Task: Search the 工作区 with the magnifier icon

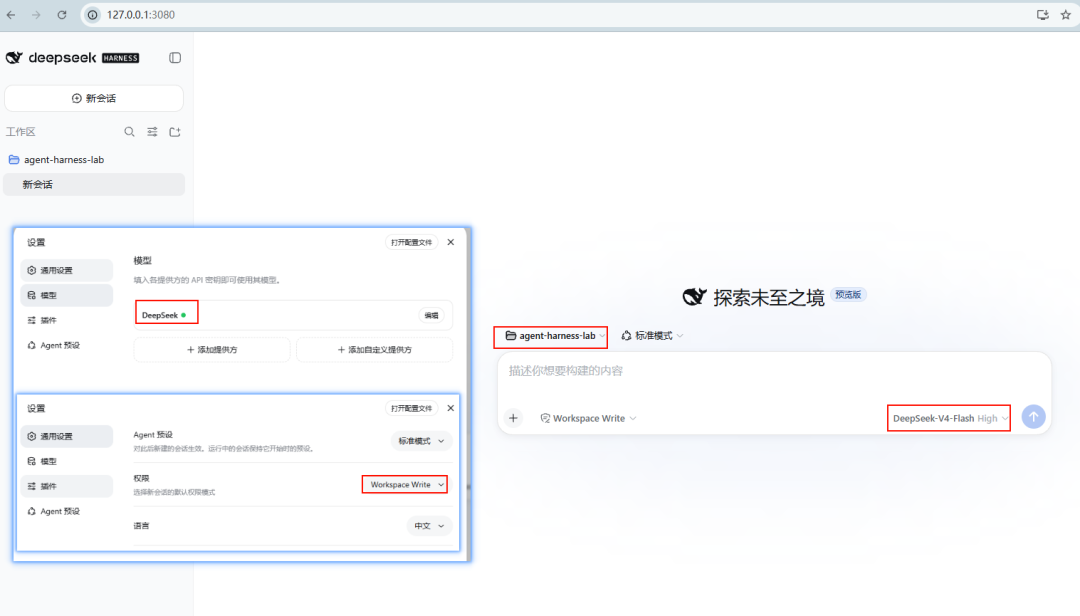Action: 129,132
